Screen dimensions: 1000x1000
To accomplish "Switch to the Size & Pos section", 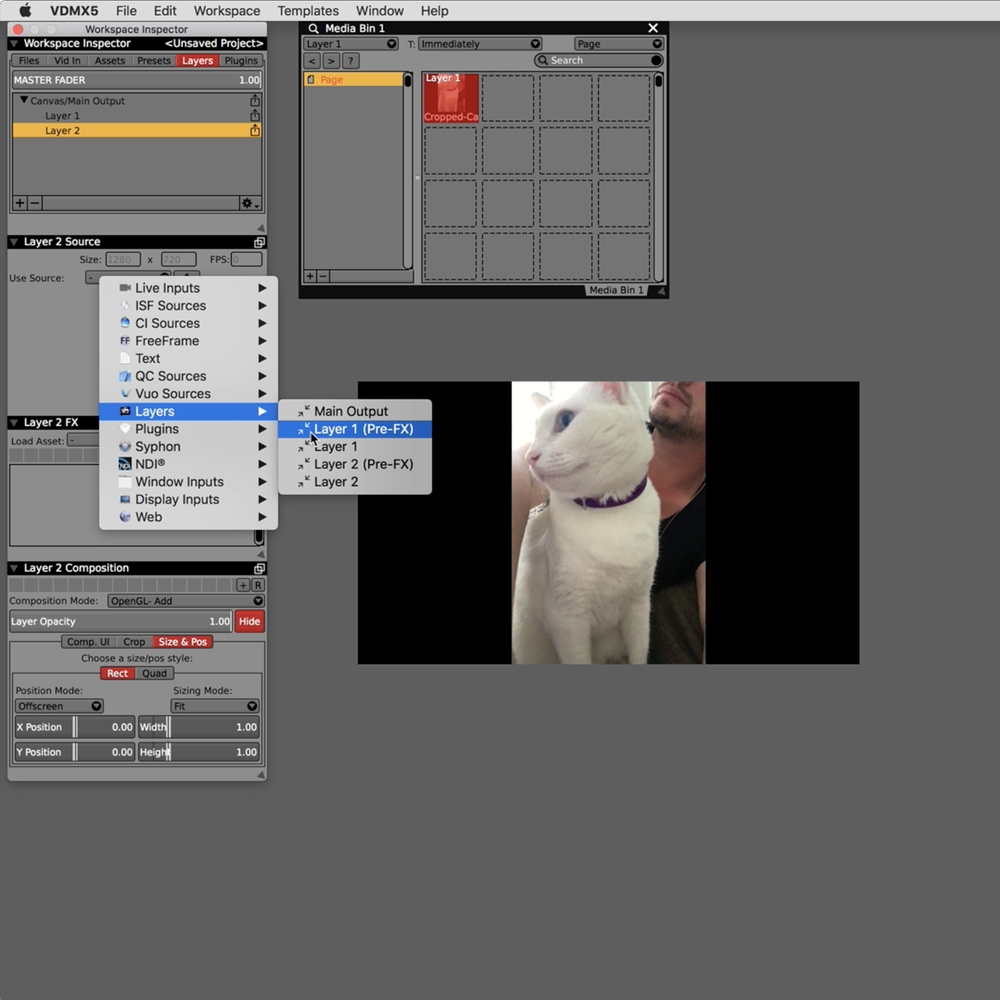I will coord(182,642).
